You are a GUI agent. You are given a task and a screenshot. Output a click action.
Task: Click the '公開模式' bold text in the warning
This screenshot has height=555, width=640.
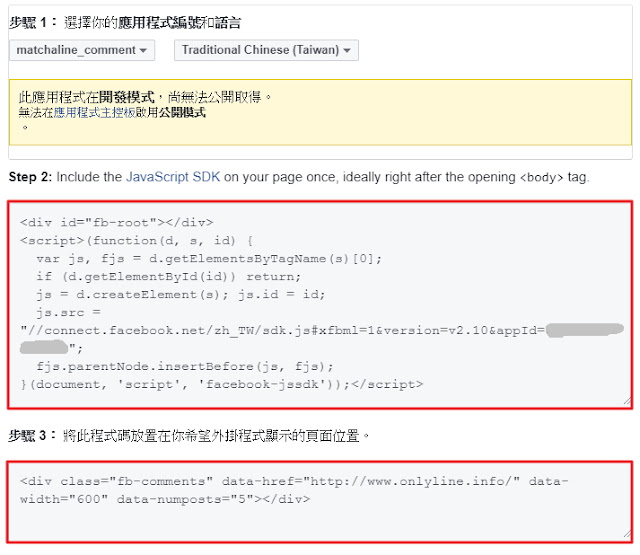[182, 113]
